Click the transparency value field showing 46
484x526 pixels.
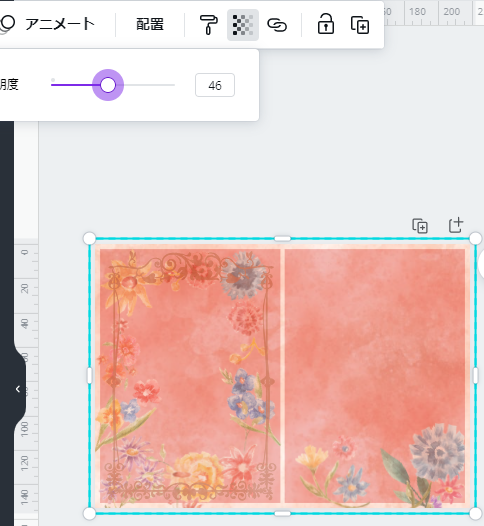pos(215,85)
